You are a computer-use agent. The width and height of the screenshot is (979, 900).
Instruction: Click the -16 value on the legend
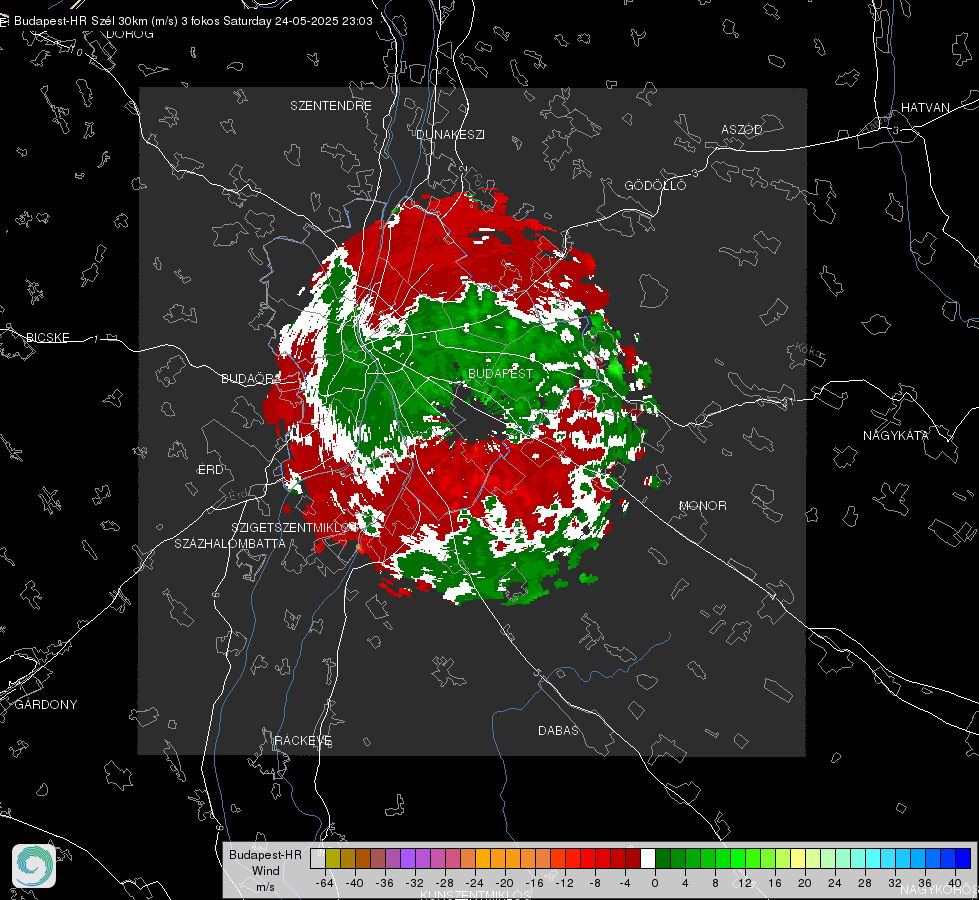(534, 883)
